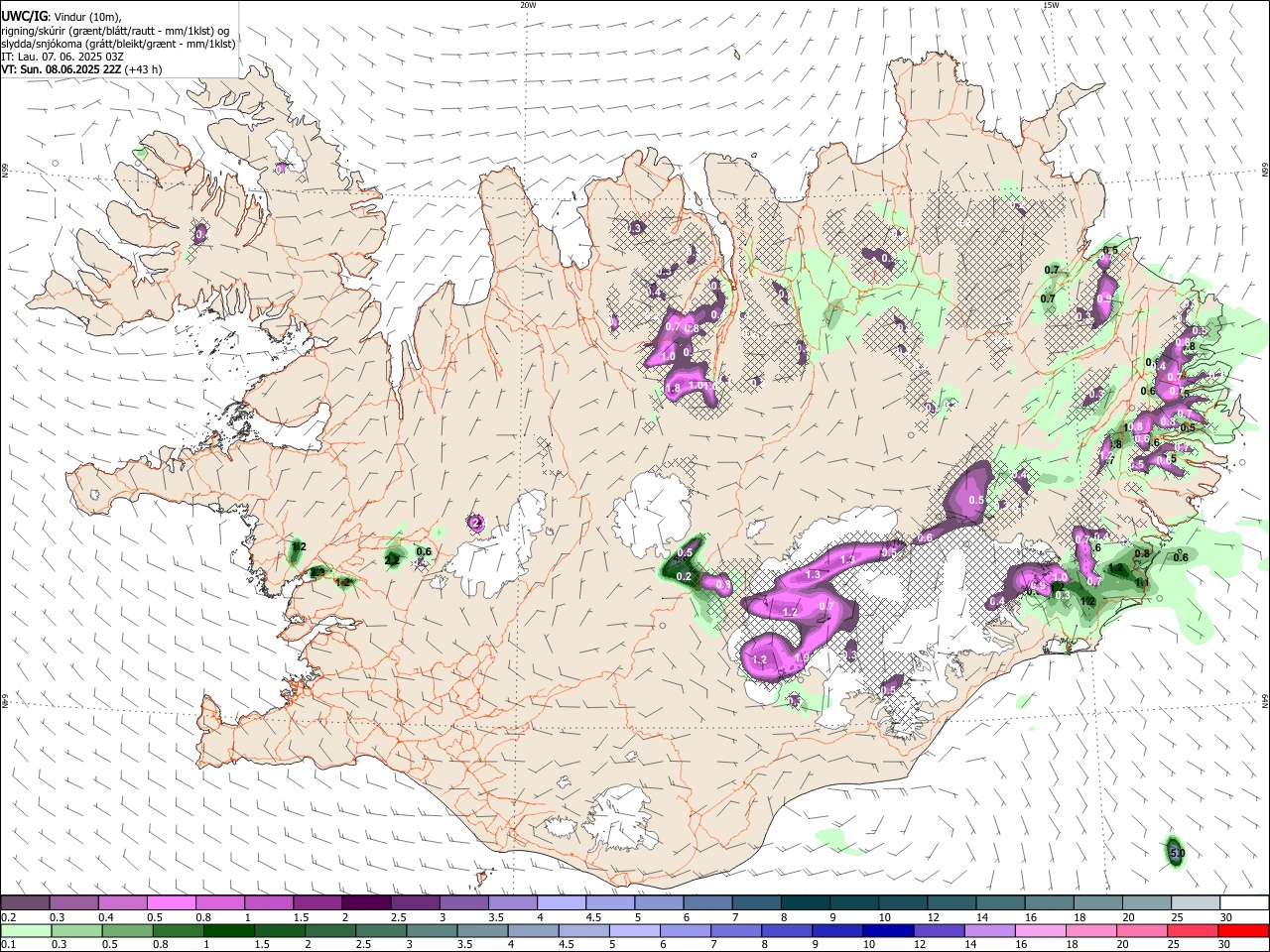Click the 'UWC/IG: Vindur (10m)' title text
Image resolution: width=1270 pixels, height=952 pixels.
click(61, 17)
